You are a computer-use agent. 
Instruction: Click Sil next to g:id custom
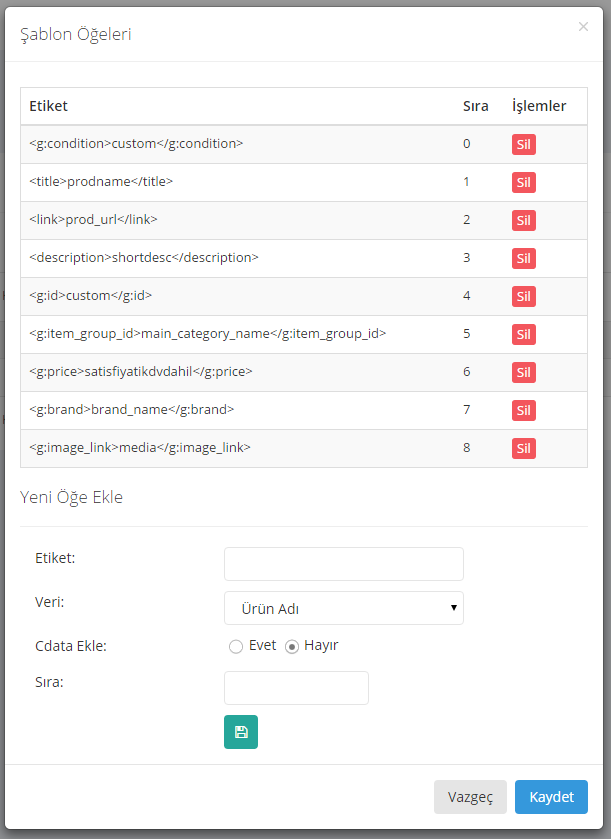tap(524, 296)
